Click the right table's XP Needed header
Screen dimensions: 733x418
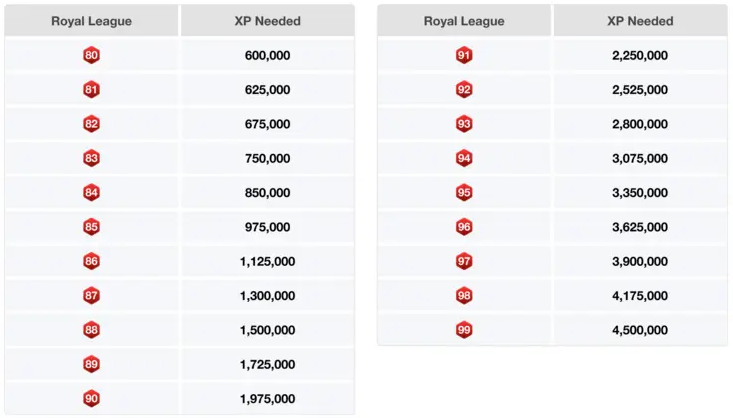[640, 21]
